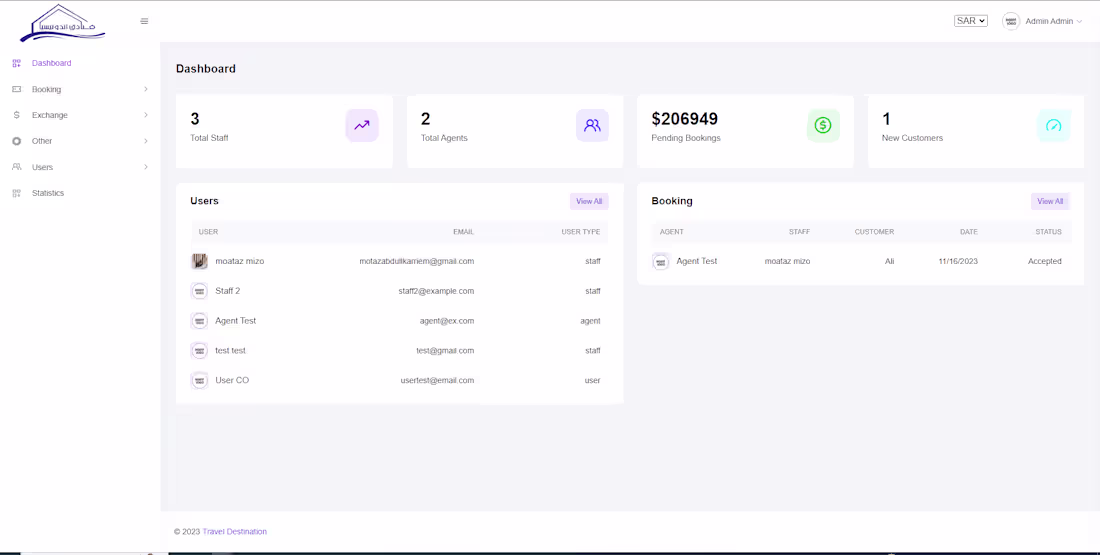Screen dimensions: 1100x555
Task: Click the avatar next to Staff 2
Action: (x=199, y=291)
